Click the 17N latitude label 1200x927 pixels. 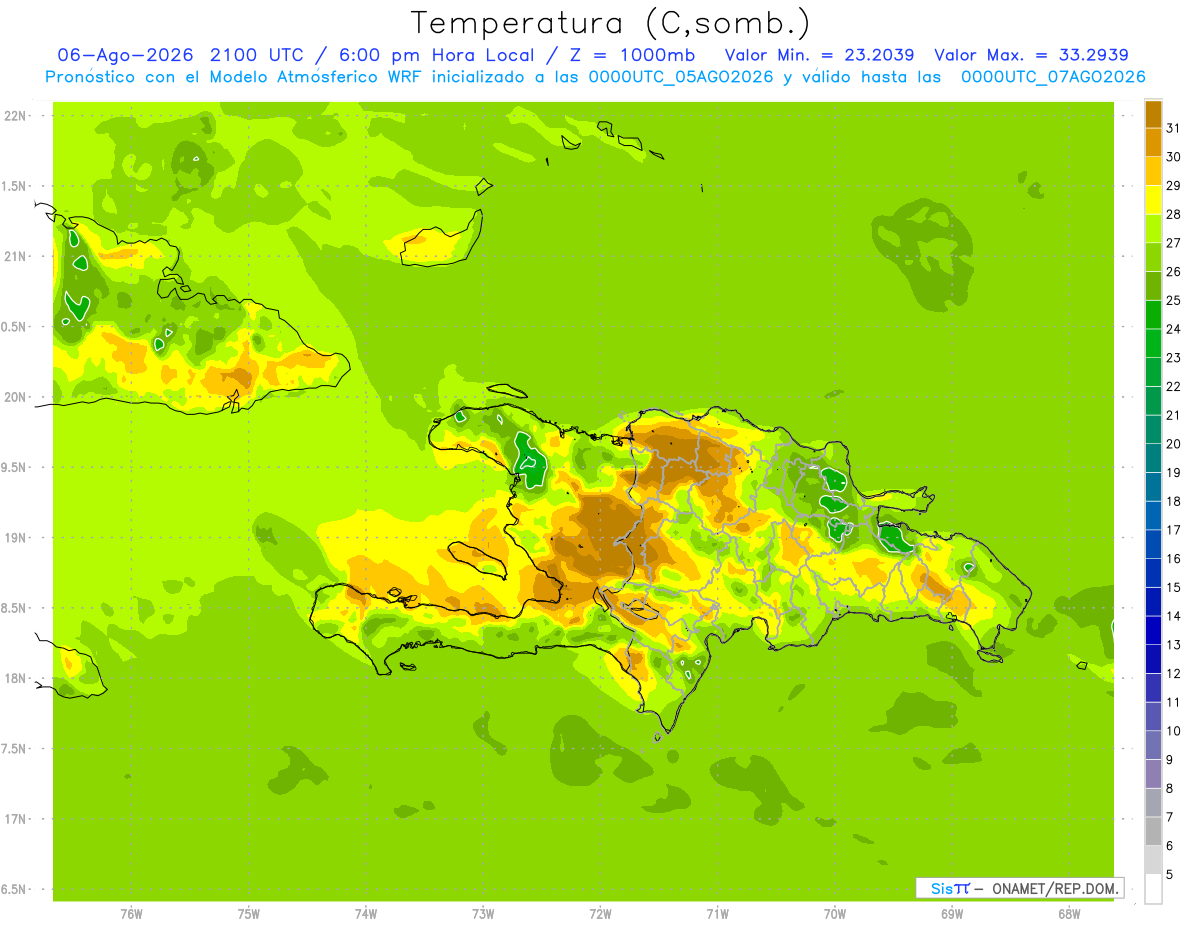click(15, 819)
